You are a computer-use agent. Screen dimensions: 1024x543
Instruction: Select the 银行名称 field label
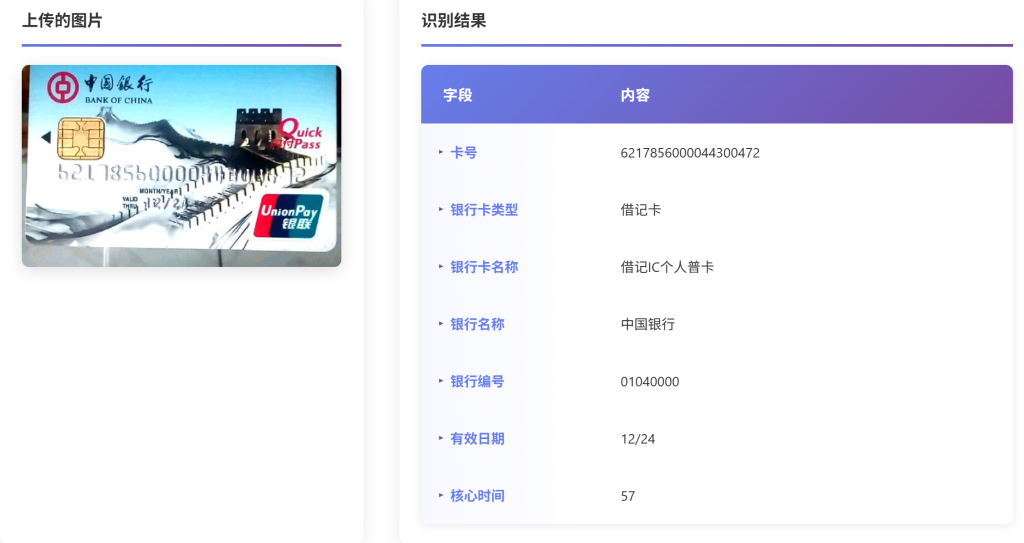click(477, 324)
